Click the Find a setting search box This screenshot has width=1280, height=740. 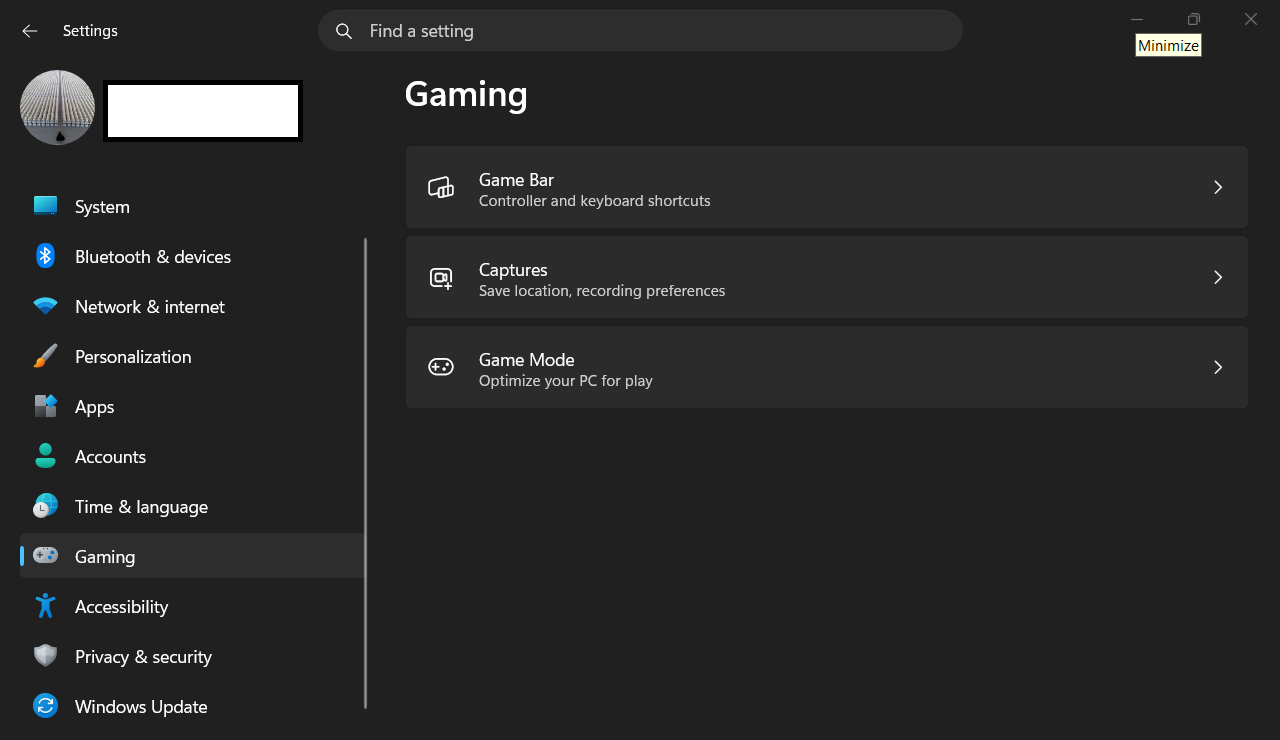pos(640,31)
